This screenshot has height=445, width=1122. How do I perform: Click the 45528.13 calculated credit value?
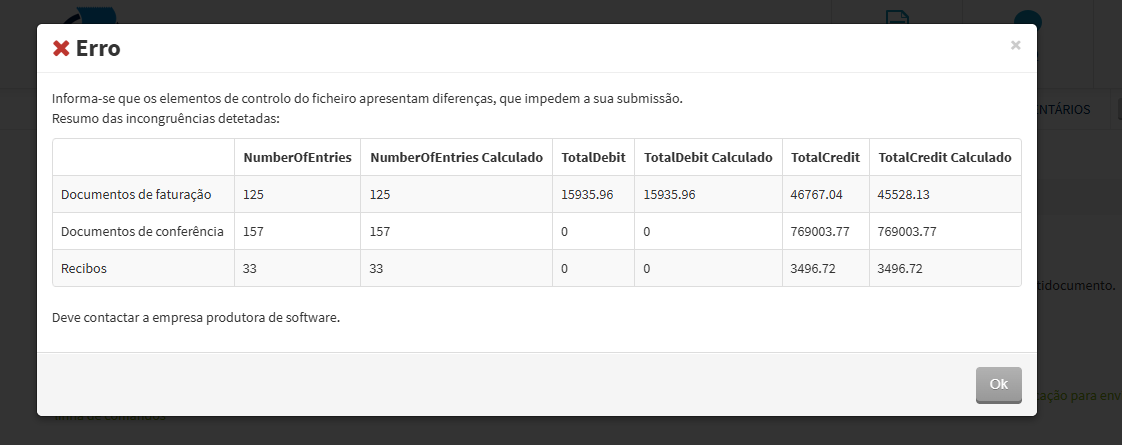tap(903, 194)
